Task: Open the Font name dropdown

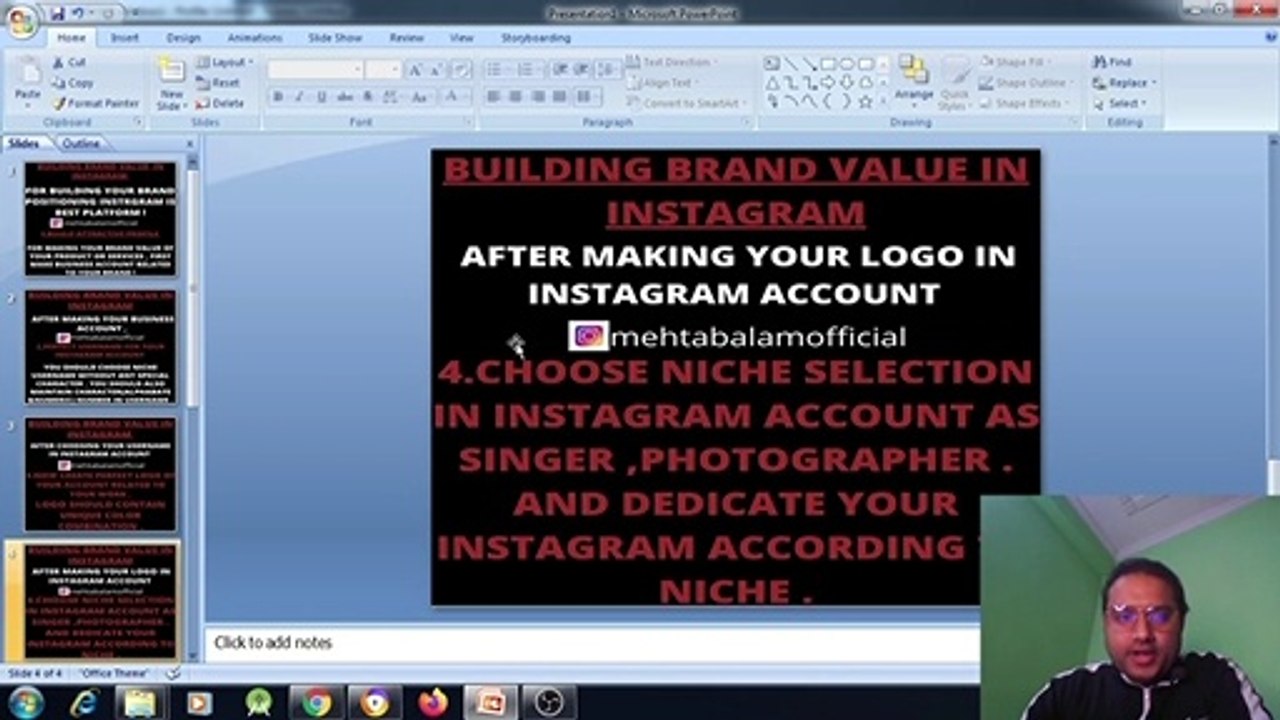Action: 358,70
